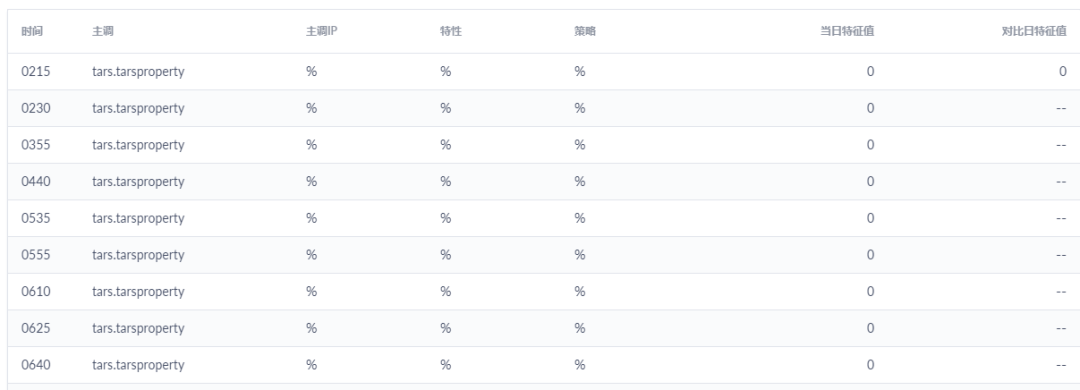Click the 当日特征值 column header
The image size is (1080, 390).
click(x=847, y=31)
